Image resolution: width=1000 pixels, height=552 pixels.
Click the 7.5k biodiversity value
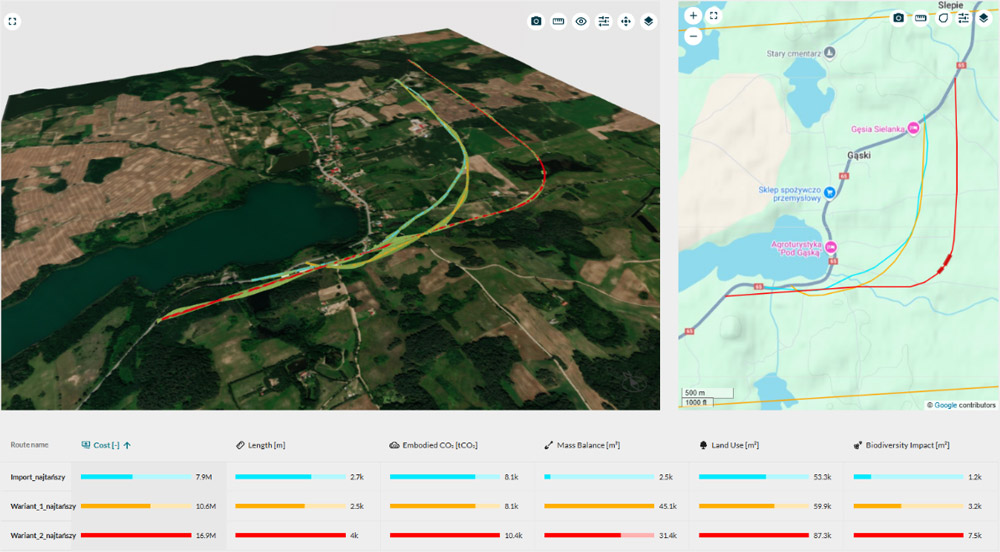point(974,535)
